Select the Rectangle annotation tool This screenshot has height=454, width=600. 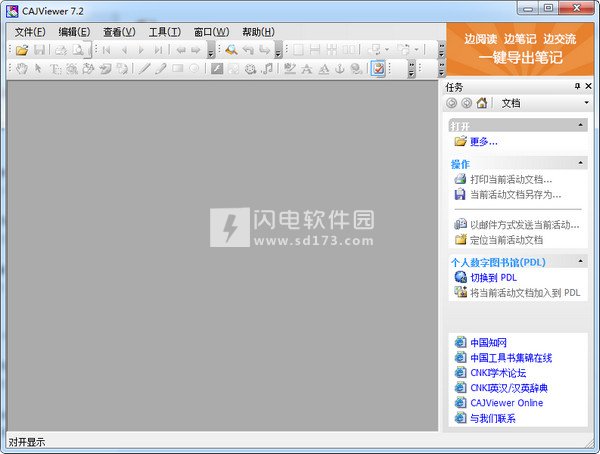[177, 69]
